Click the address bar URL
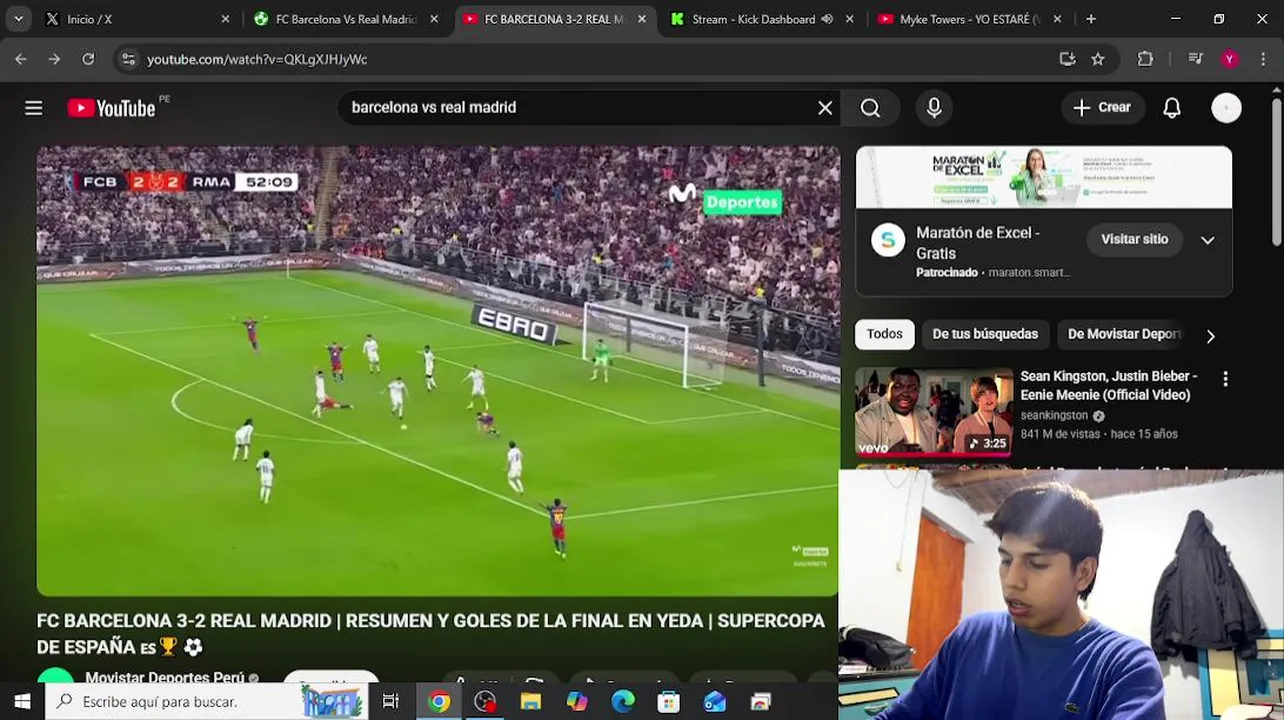1284x720 pixels. click(x=257, y=59)
